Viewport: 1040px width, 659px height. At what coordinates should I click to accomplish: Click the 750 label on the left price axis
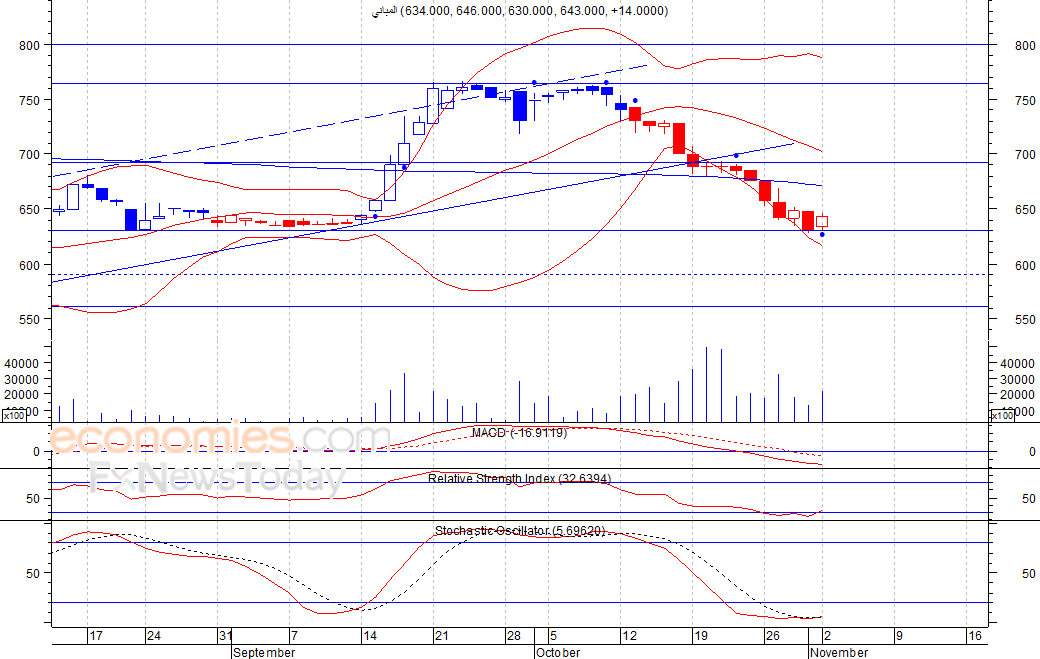pos(29,101)
